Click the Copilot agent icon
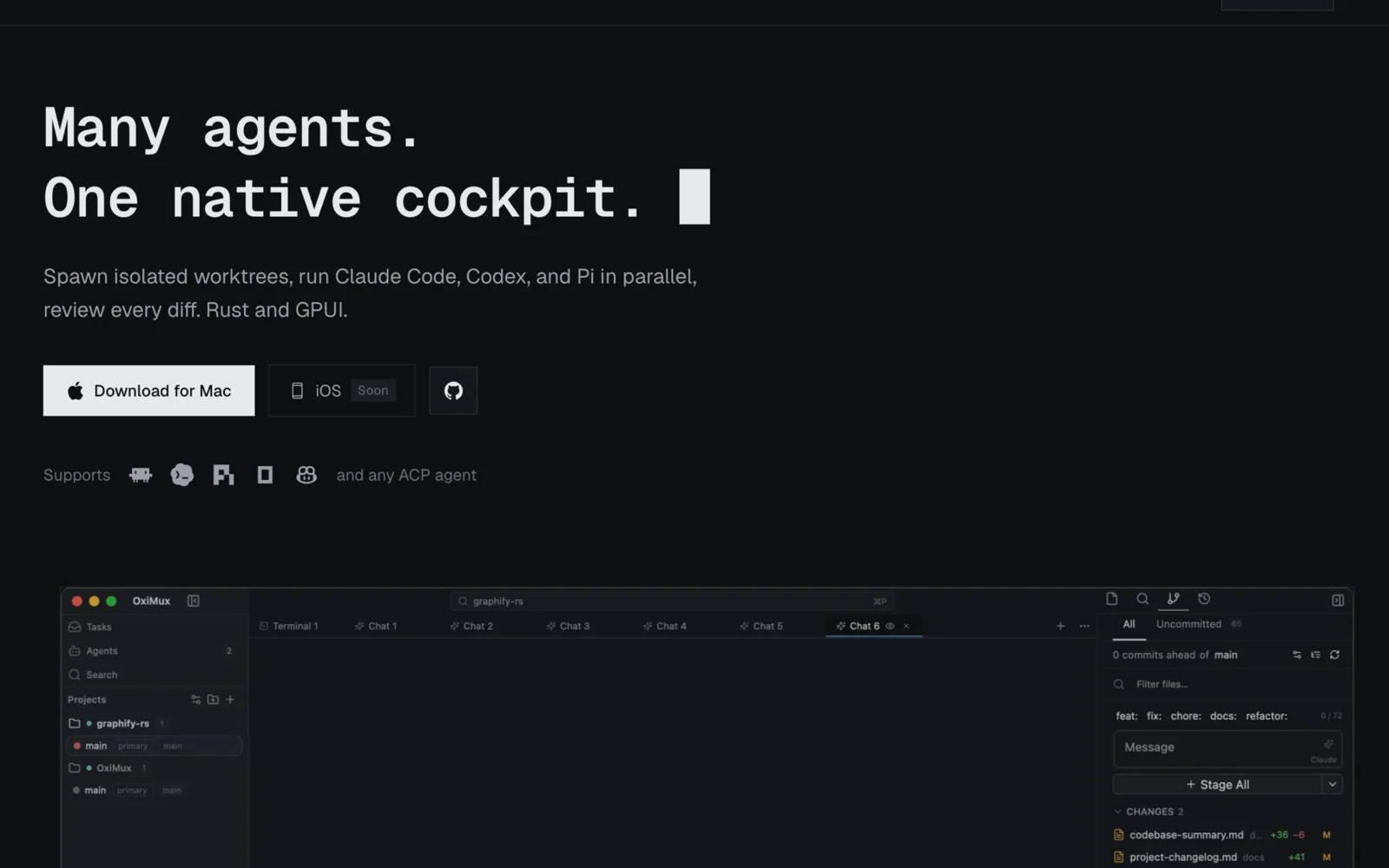The height and width of the screenshot is (868, 1389). [306, 475]
